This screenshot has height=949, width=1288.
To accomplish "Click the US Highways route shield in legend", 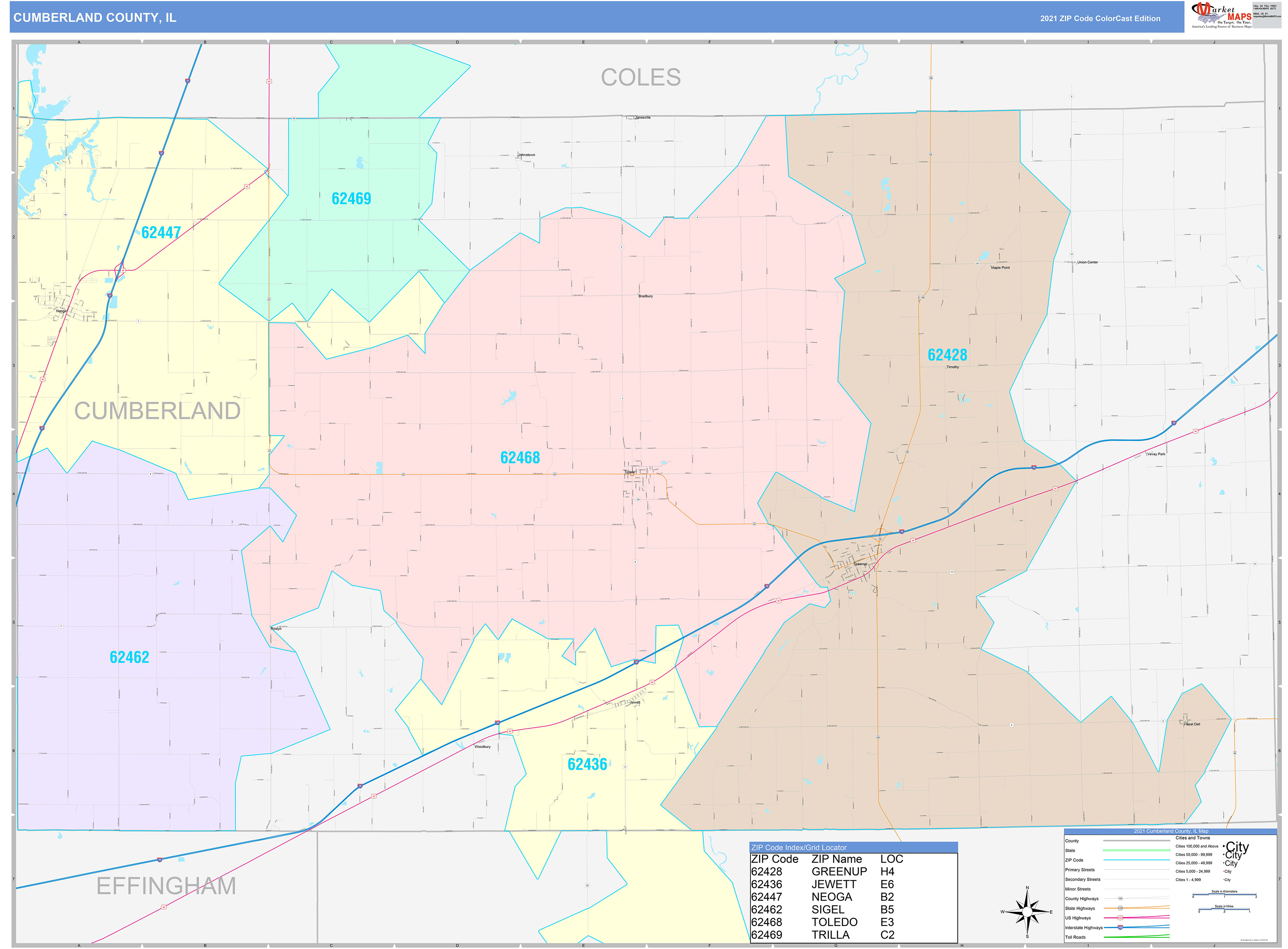I will click(1120, 918).
